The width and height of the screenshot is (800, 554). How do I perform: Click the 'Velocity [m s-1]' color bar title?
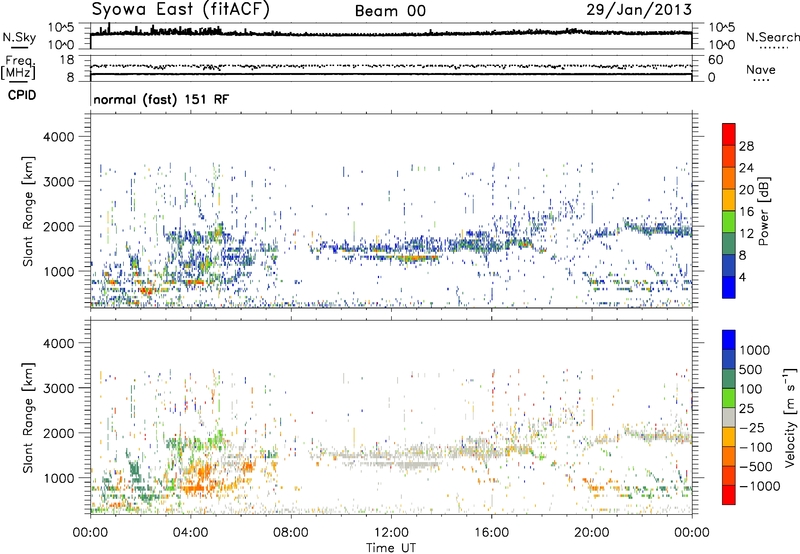click(x=790, y=417)
